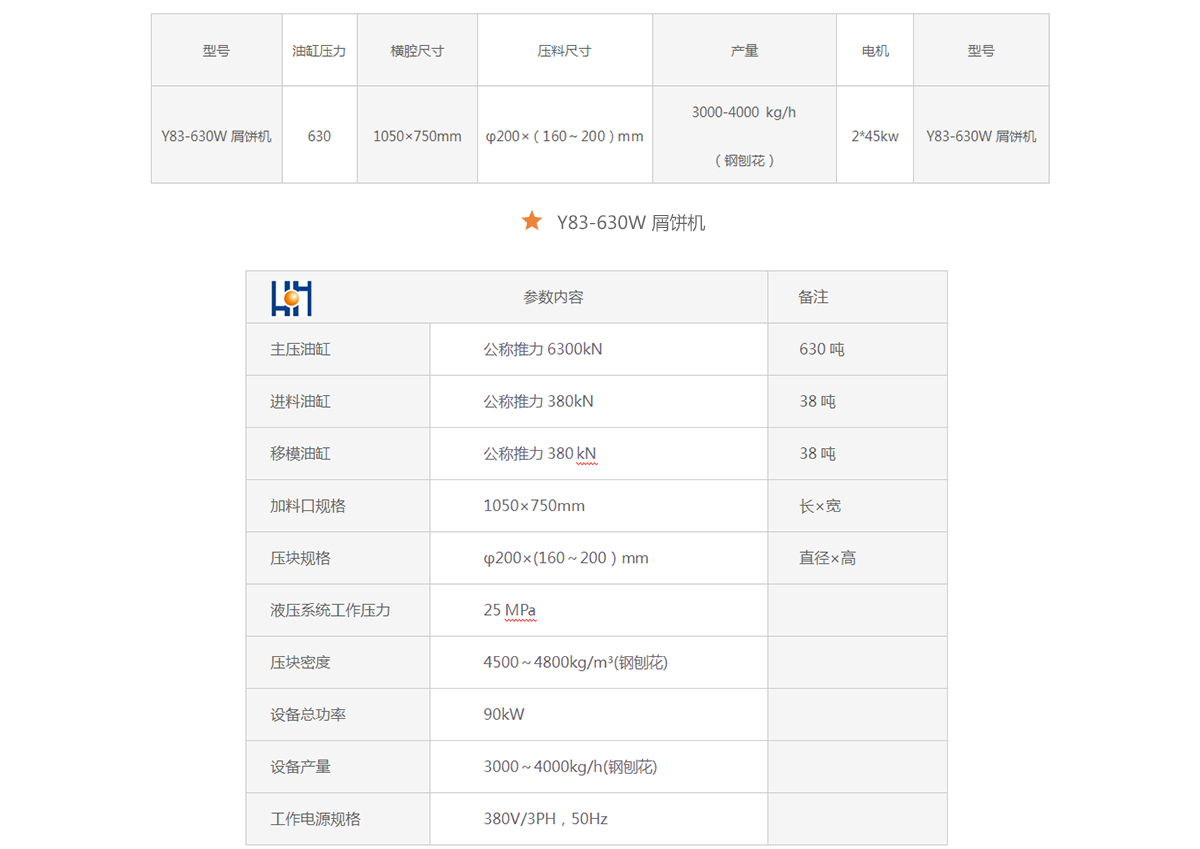The height and width of the screenshot is (849, 1200).
Task: Select the 380V/3PH，50Hz power supply value
Action: click(545, 819)
